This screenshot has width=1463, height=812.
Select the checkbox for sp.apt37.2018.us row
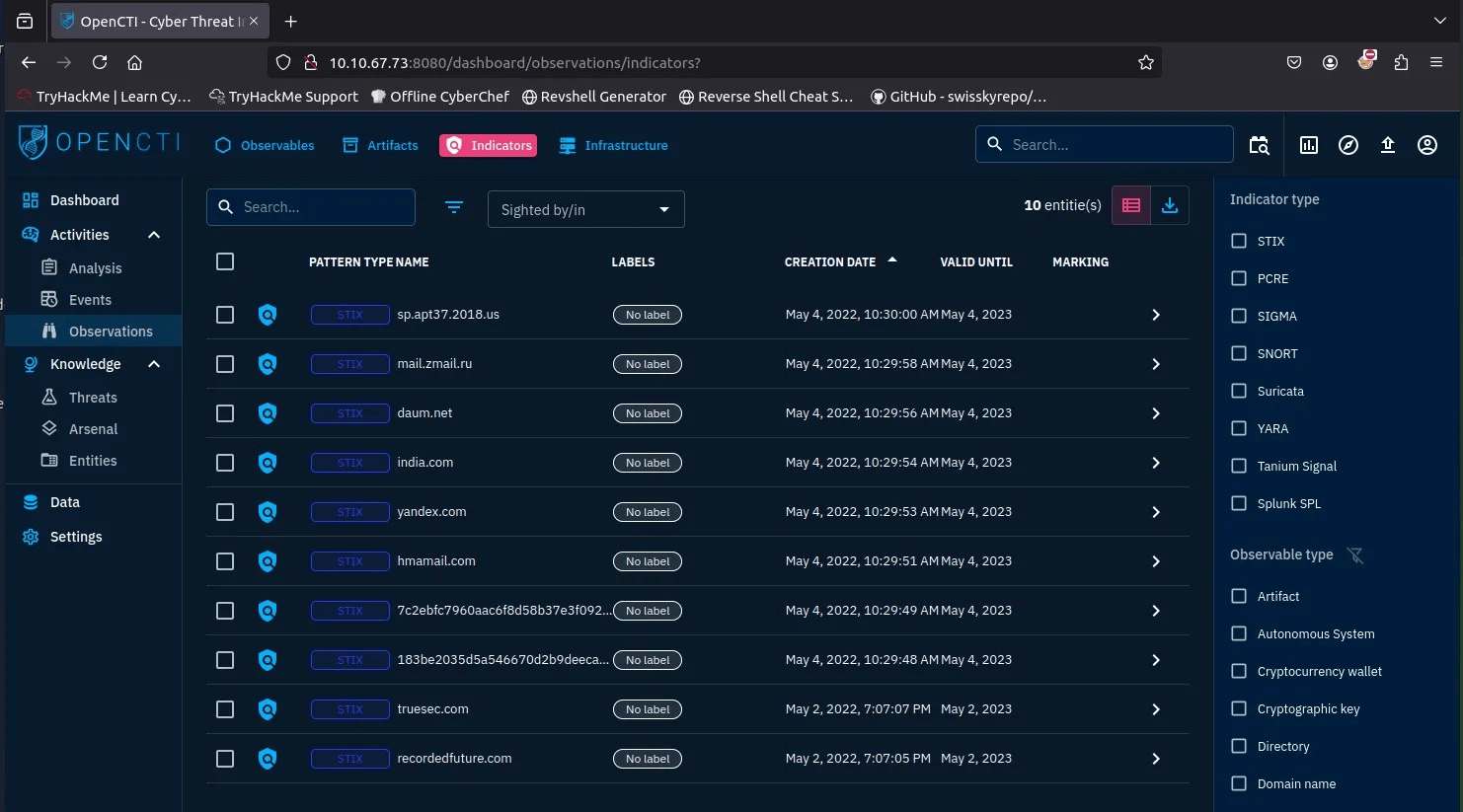[x=225, y=315]
